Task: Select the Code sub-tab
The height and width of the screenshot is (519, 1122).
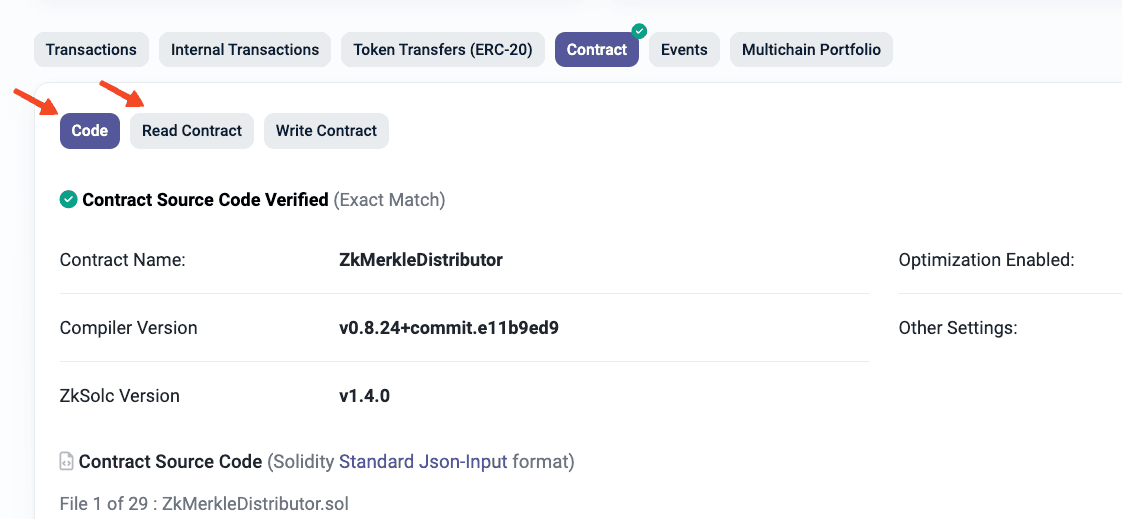Action: point(90,131)
